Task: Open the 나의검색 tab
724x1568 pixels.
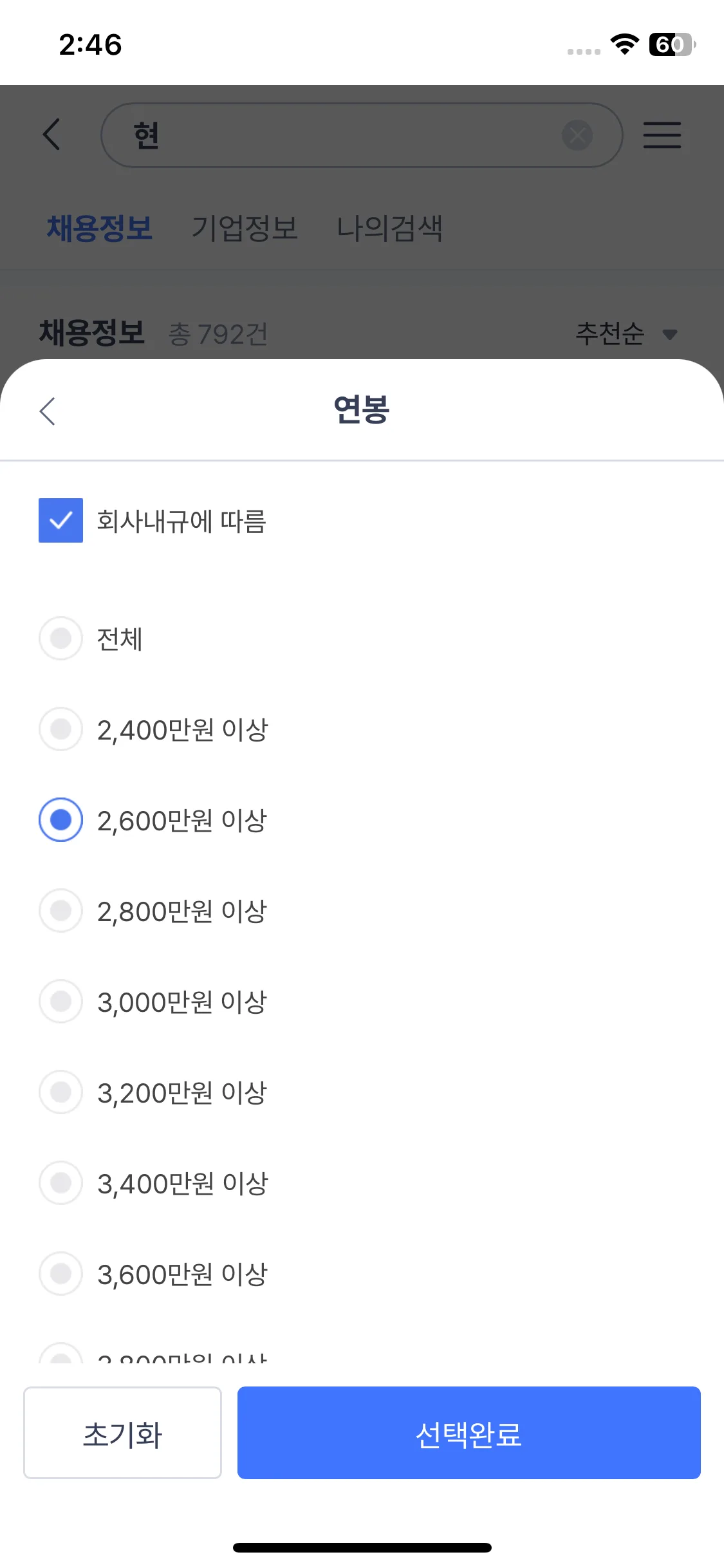Action: pyautogui.click(x=389, y=229)
